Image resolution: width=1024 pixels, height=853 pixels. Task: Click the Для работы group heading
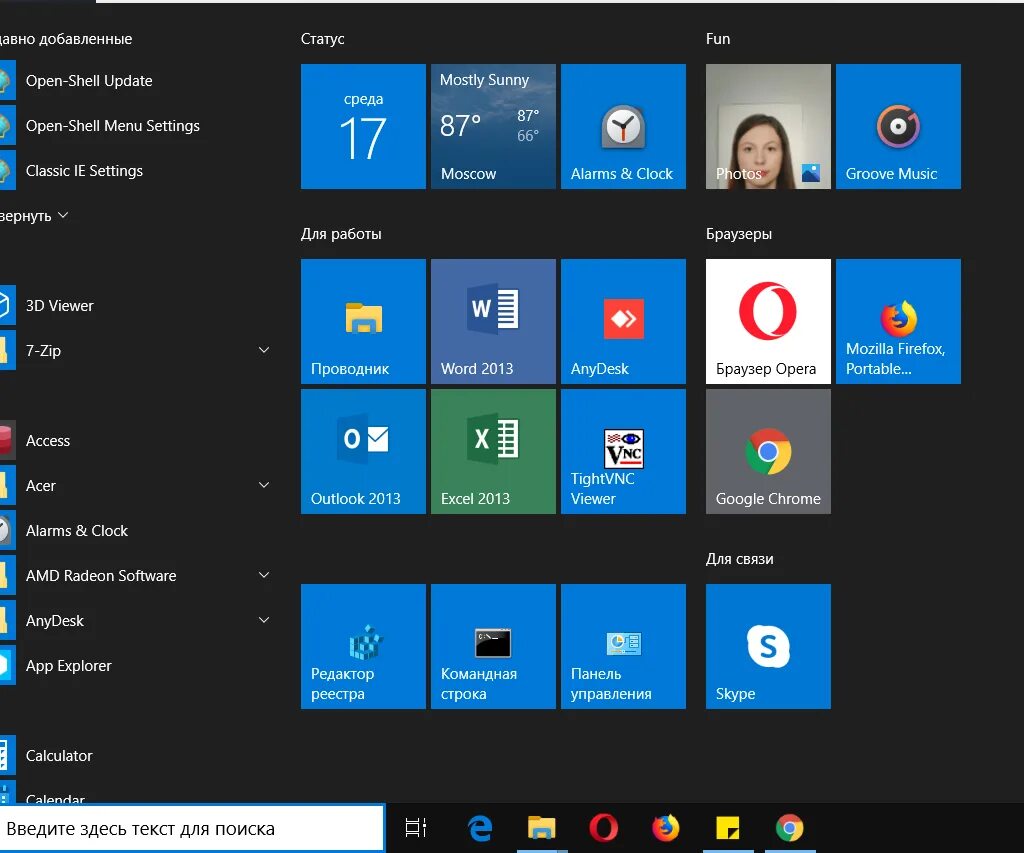click(x=341, y=234)
